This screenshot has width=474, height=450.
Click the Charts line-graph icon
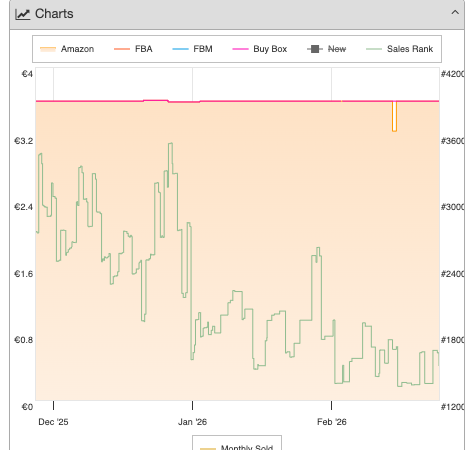click(23, 14)
